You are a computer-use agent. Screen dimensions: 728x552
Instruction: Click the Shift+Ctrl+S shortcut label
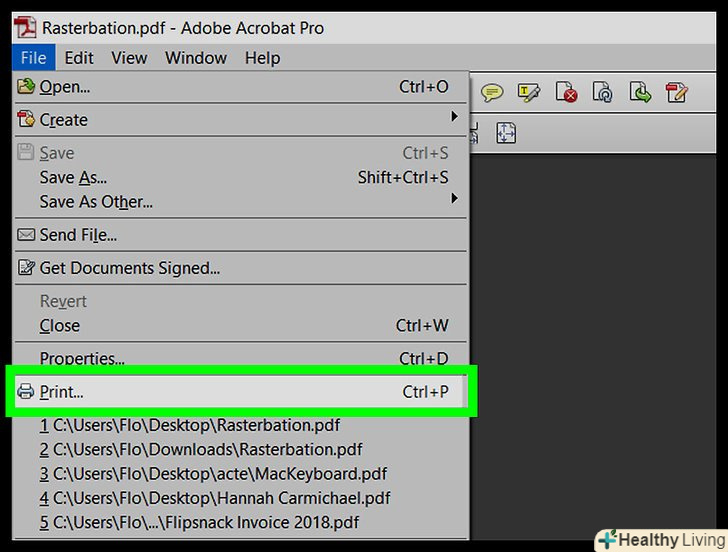tap(403, 177)
